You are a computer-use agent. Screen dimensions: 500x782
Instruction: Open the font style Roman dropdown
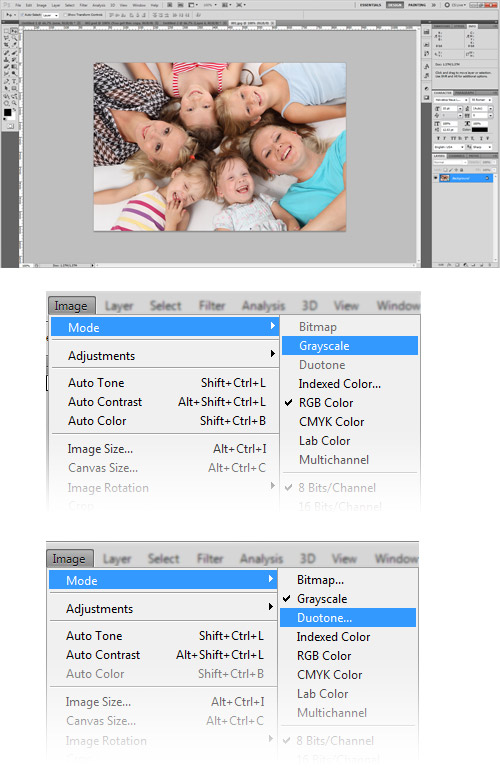tap(481, 100)
